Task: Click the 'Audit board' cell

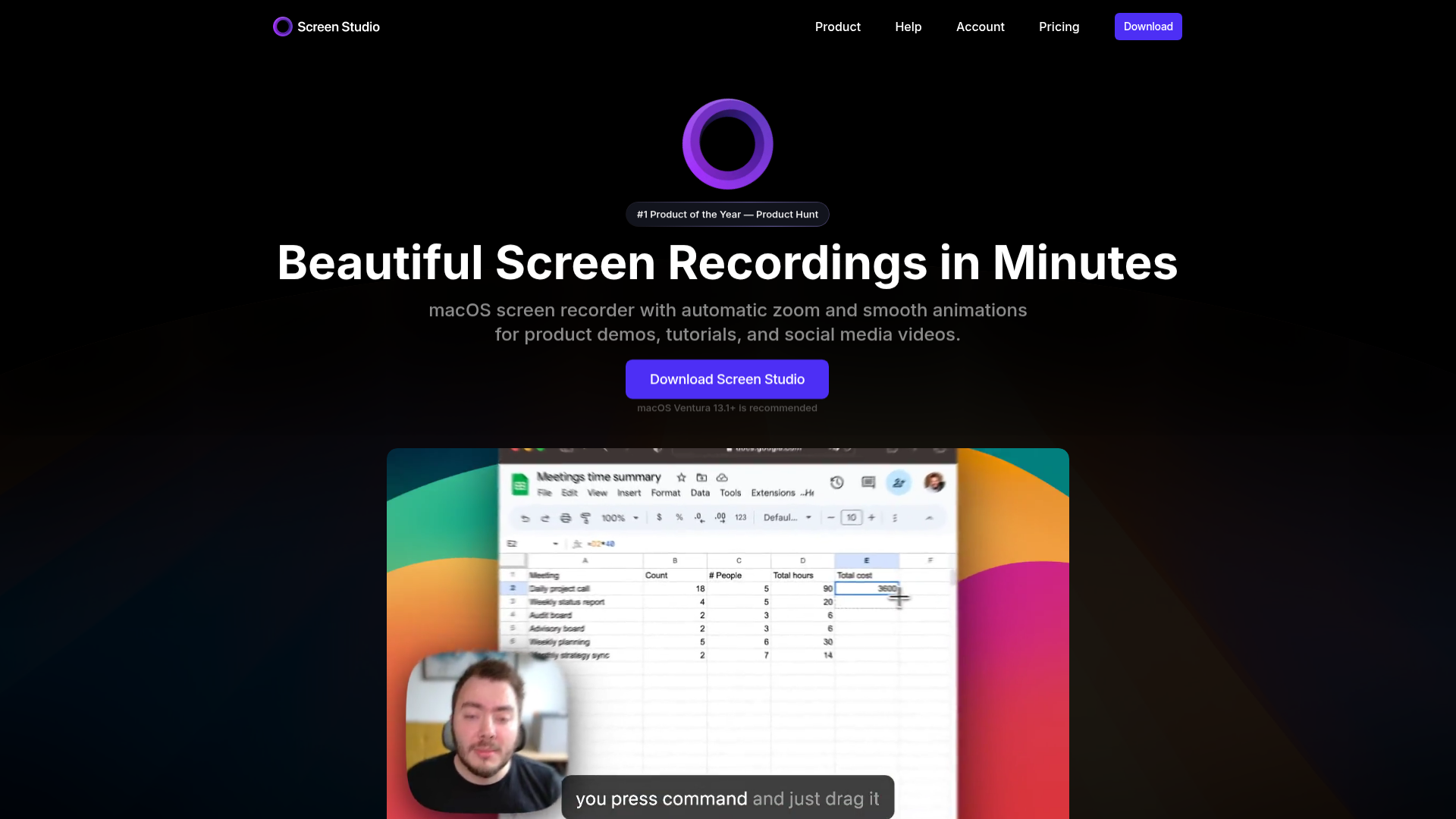Action: [585, 615]
